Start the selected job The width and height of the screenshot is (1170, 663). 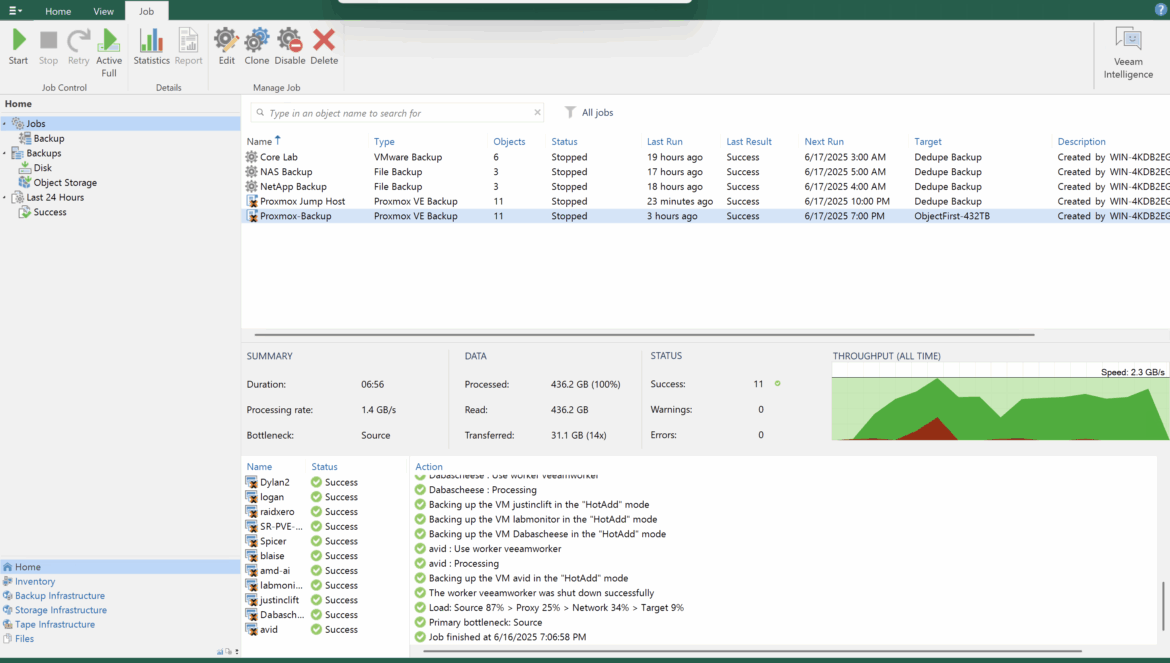[x=19, y=47]
